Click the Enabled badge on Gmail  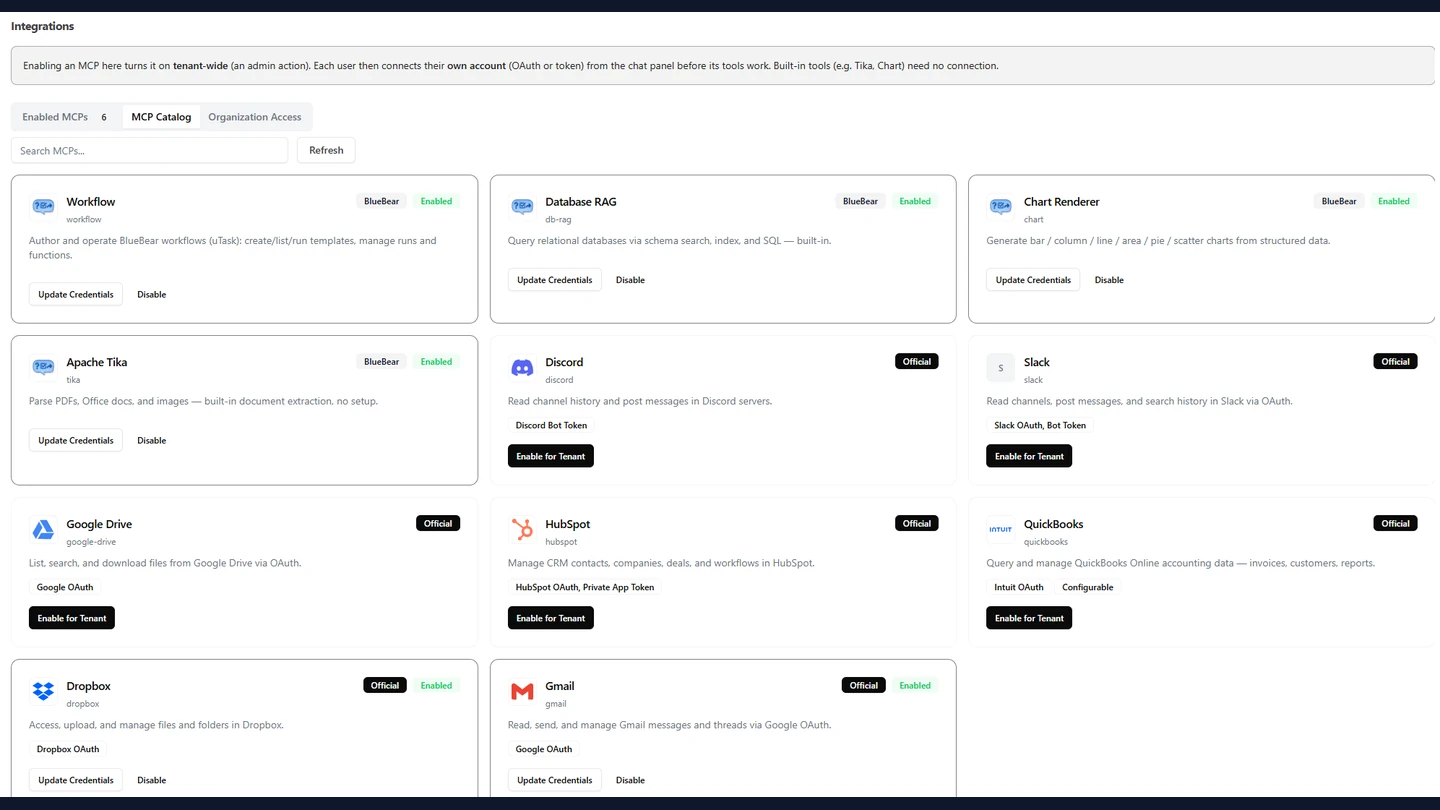coord(915,685)
